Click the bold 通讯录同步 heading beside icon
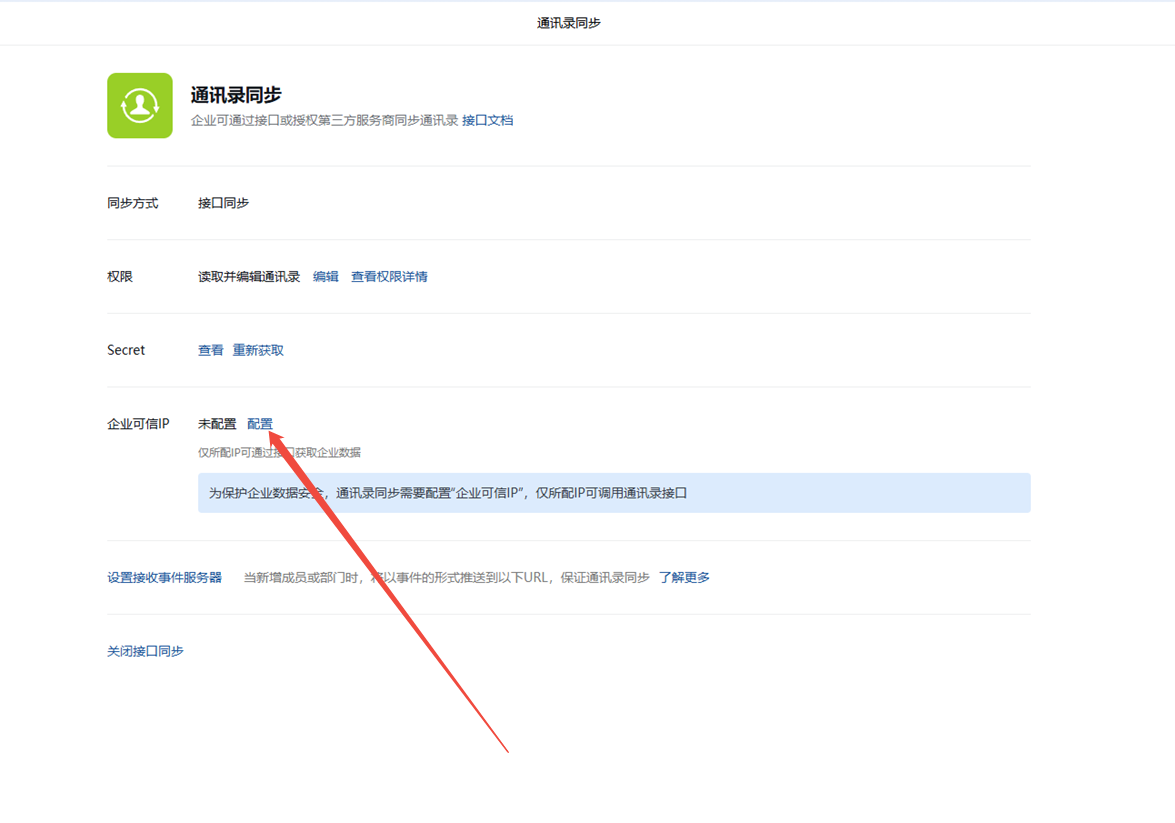Image resolution: width=1175 pixels, height=823 pixels. click(236, 95)
